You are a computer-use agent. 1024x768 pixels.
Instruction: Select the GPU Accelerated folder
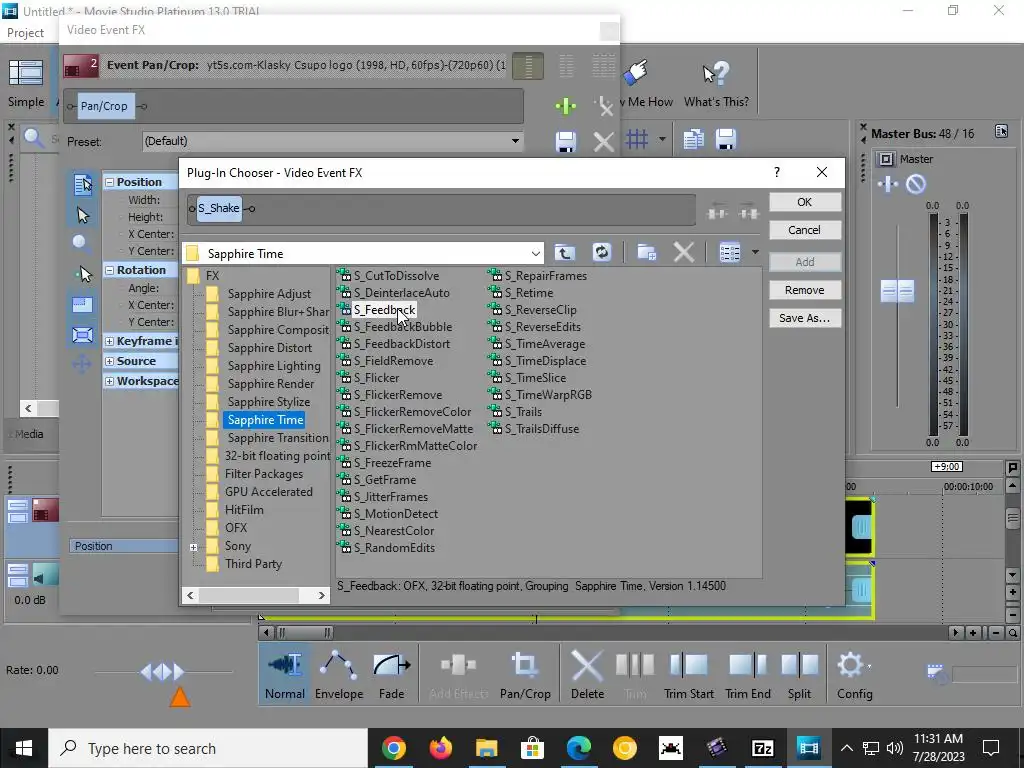pos(268,492)
